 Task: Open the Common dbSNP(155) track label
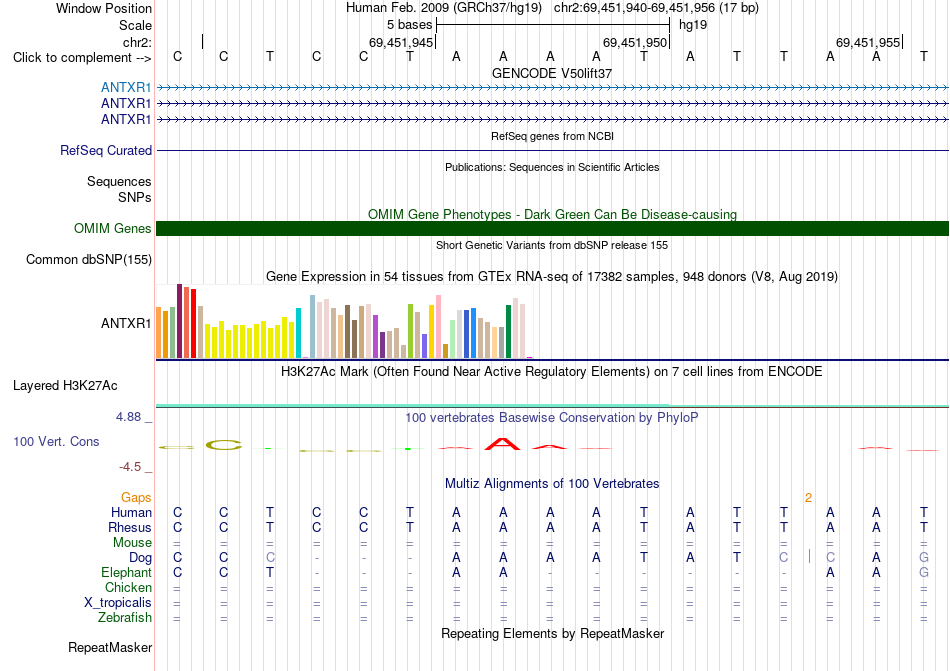click(x=89, y=259)
